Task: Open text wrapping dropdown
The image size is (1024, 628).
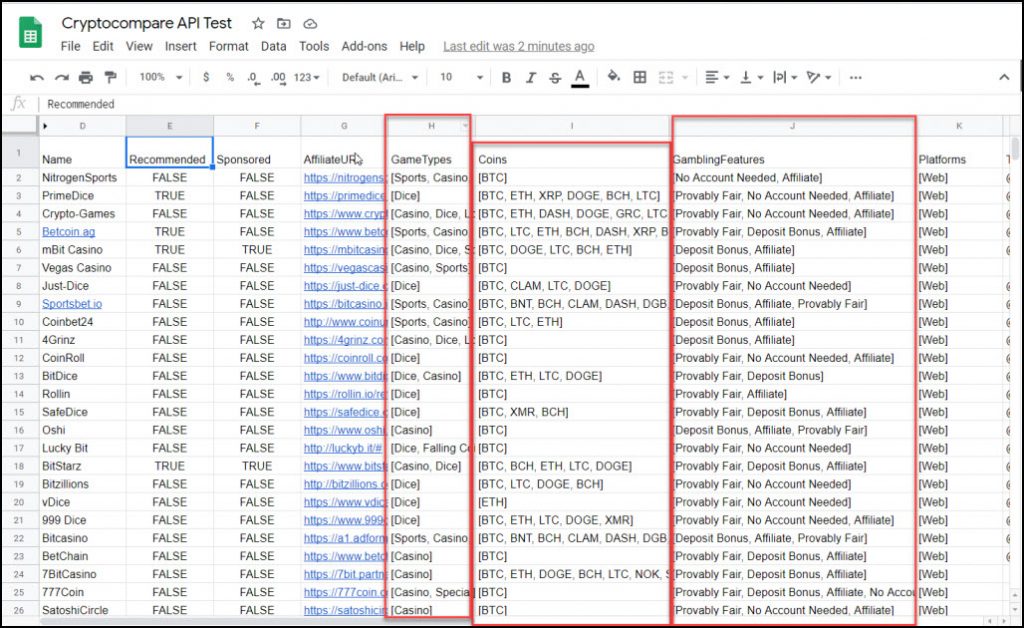Action: click(x=785, y=78)
